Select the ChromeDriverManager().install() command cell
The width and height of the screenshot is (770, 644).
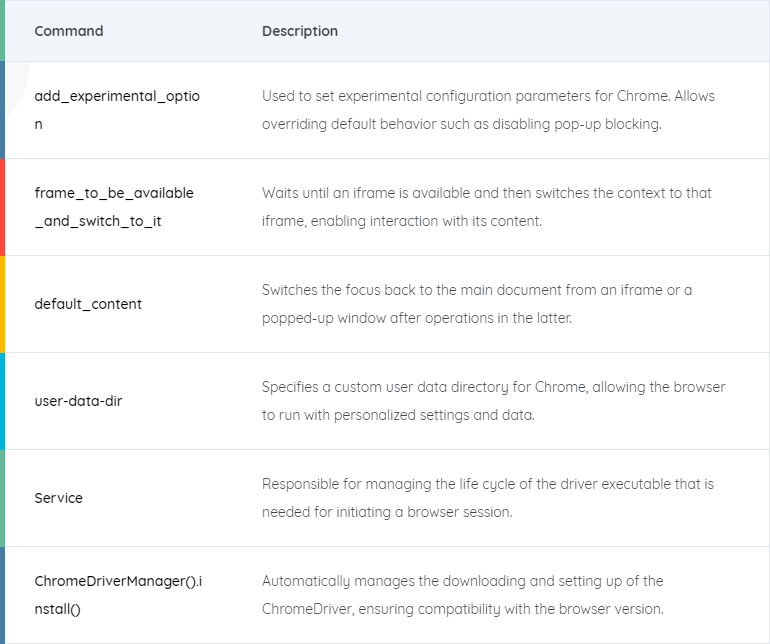(x=118, y=595)
